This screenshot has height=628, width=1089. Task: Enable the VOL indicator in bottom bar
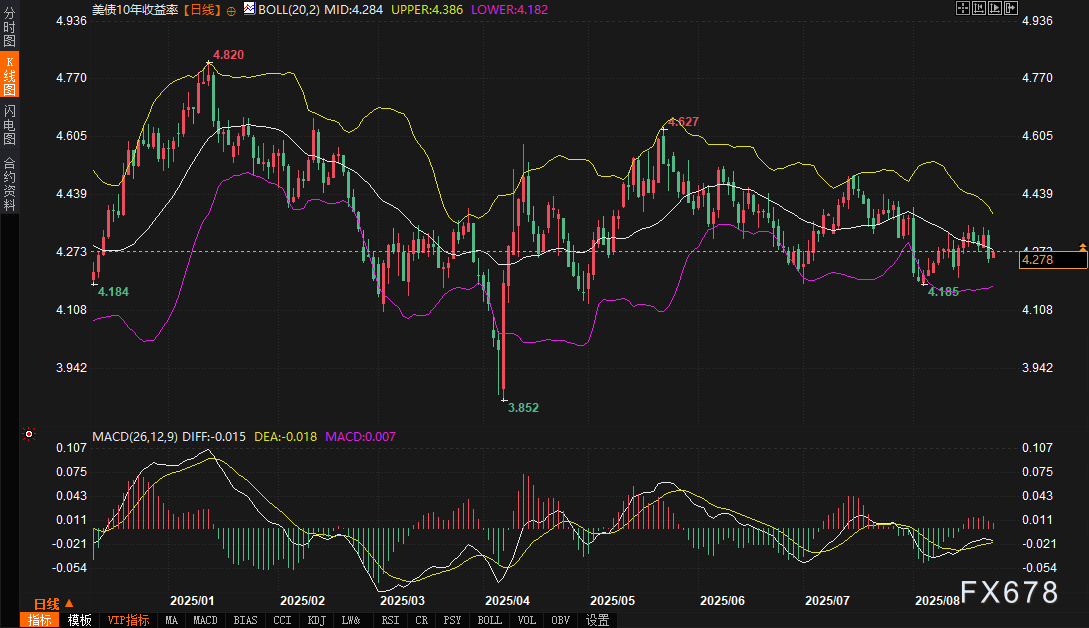[x=525, y=620]
